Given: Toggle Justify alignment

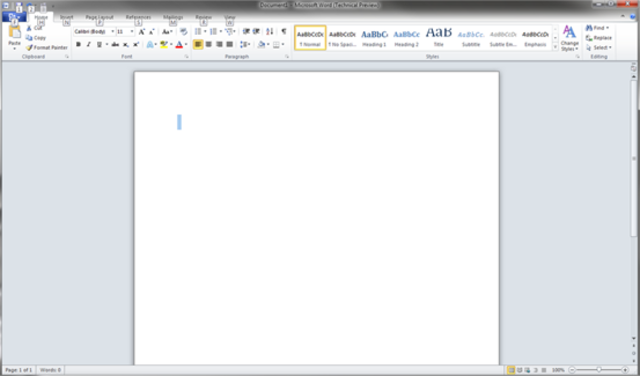Looking at the screenshot, I should (x=229, y=44).
